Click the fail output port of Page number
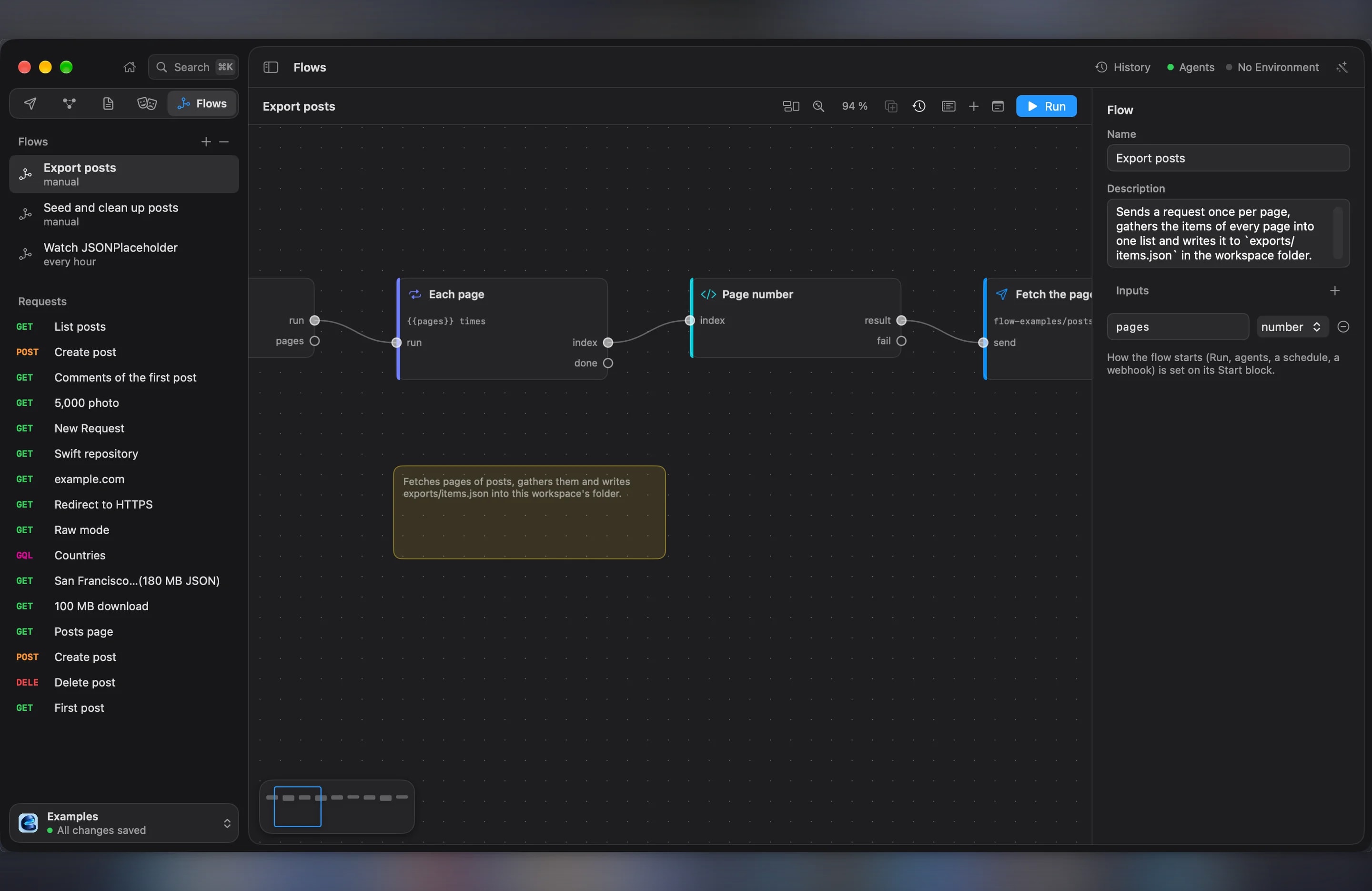 (902, 342)
